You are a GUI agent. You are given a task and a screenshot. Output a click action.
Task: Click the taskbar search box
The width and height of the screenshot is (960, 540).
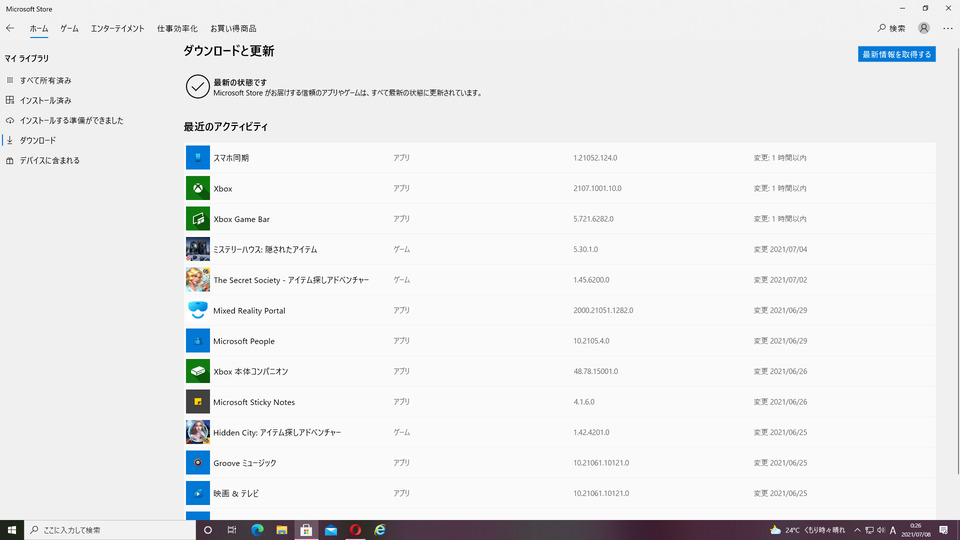tap(110, 530)
